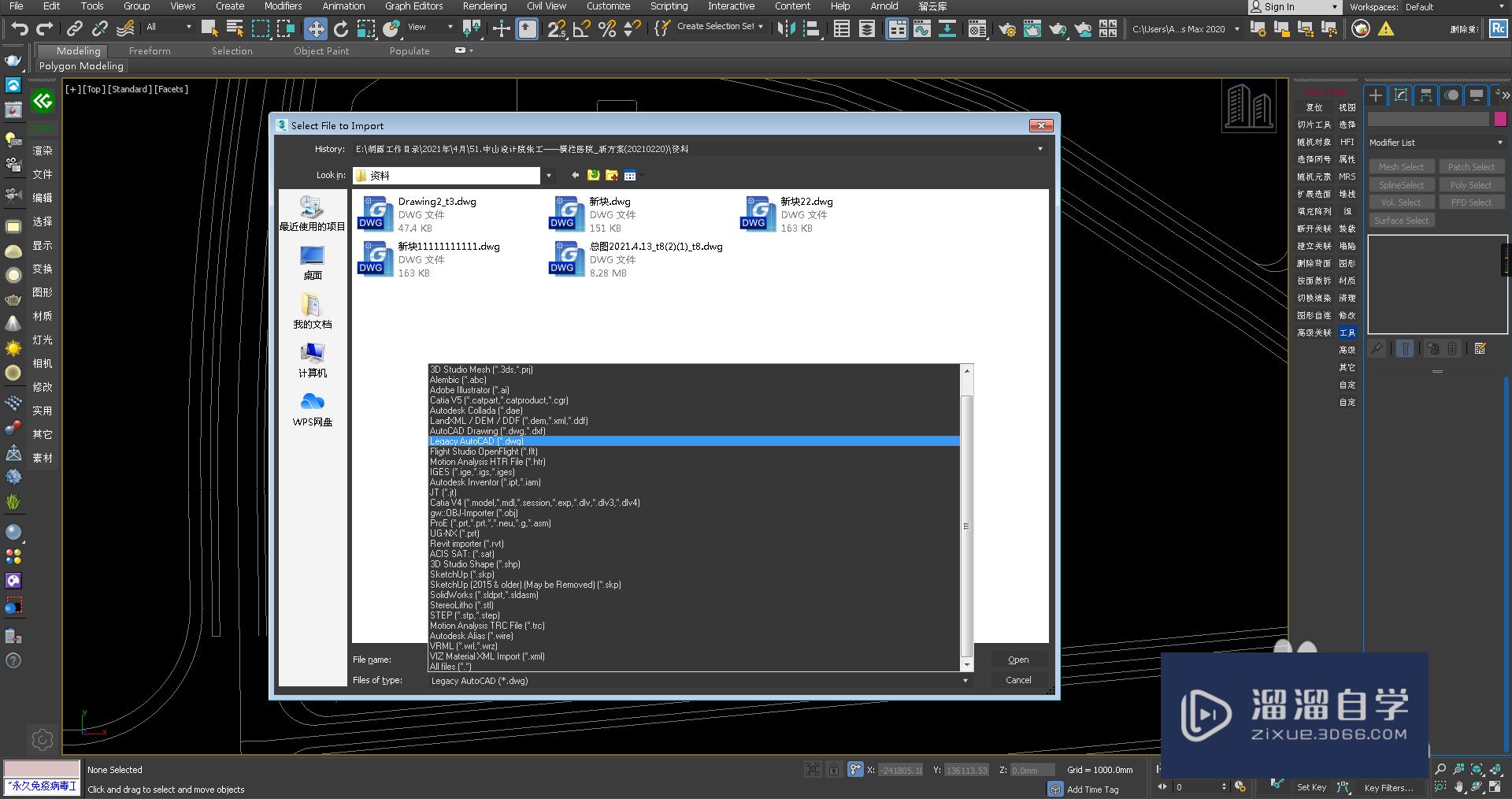The width and height of the screenshot is (1512, 799).
Task: Click the Undo arrow icon
Action: click(20, 29)
